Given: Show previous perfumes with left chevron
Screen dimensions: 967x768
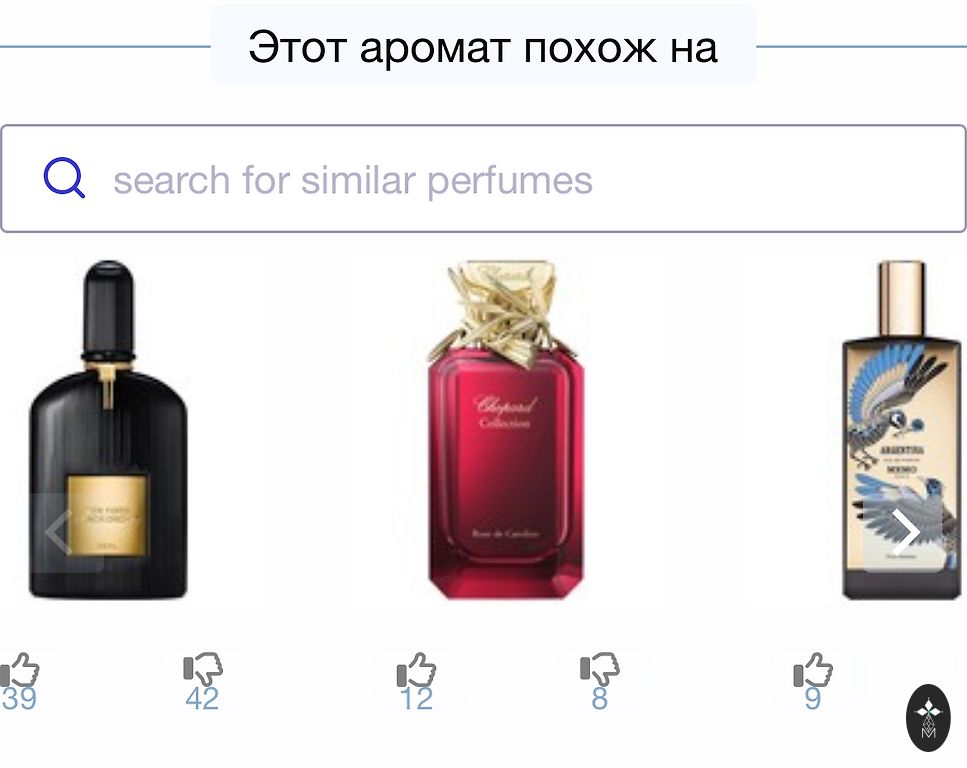Looking at the screenshot, I should pos(60,532).
